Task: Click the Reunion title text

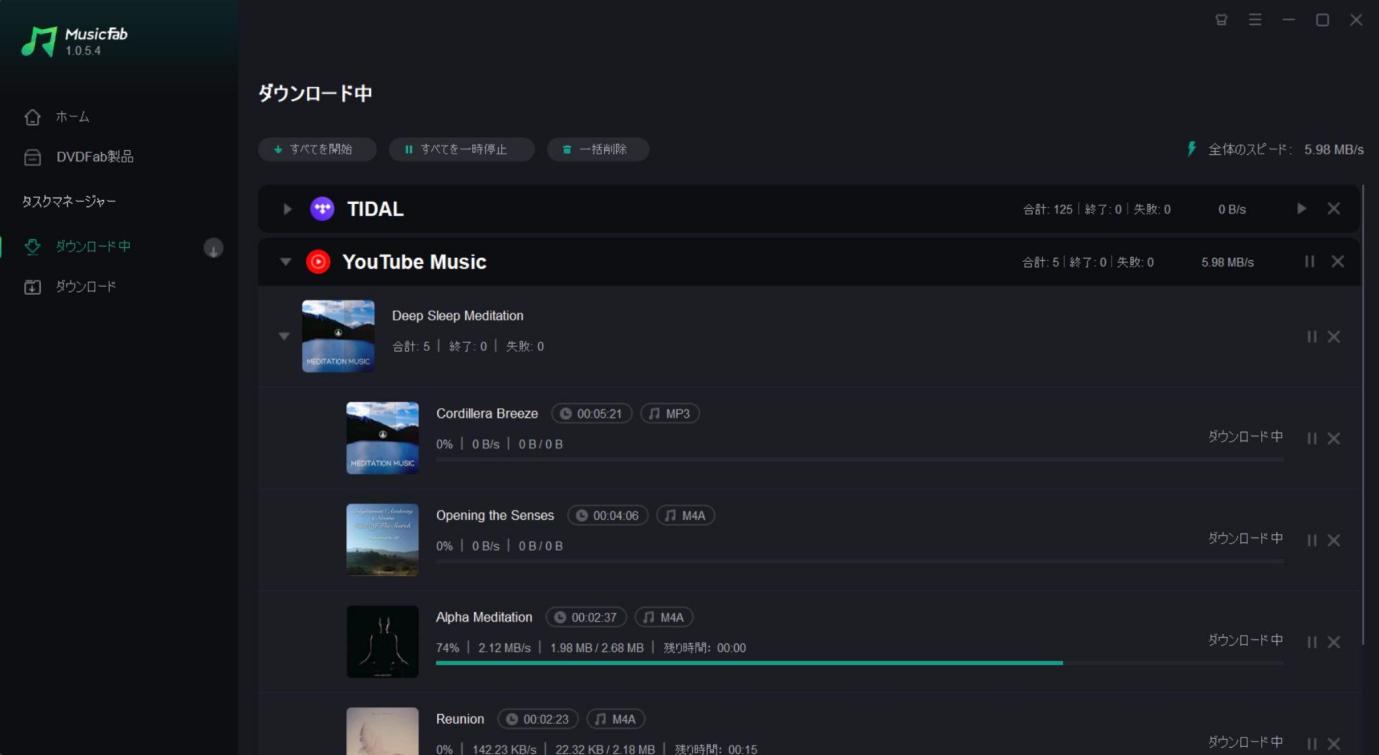Action: click(460, 720)
